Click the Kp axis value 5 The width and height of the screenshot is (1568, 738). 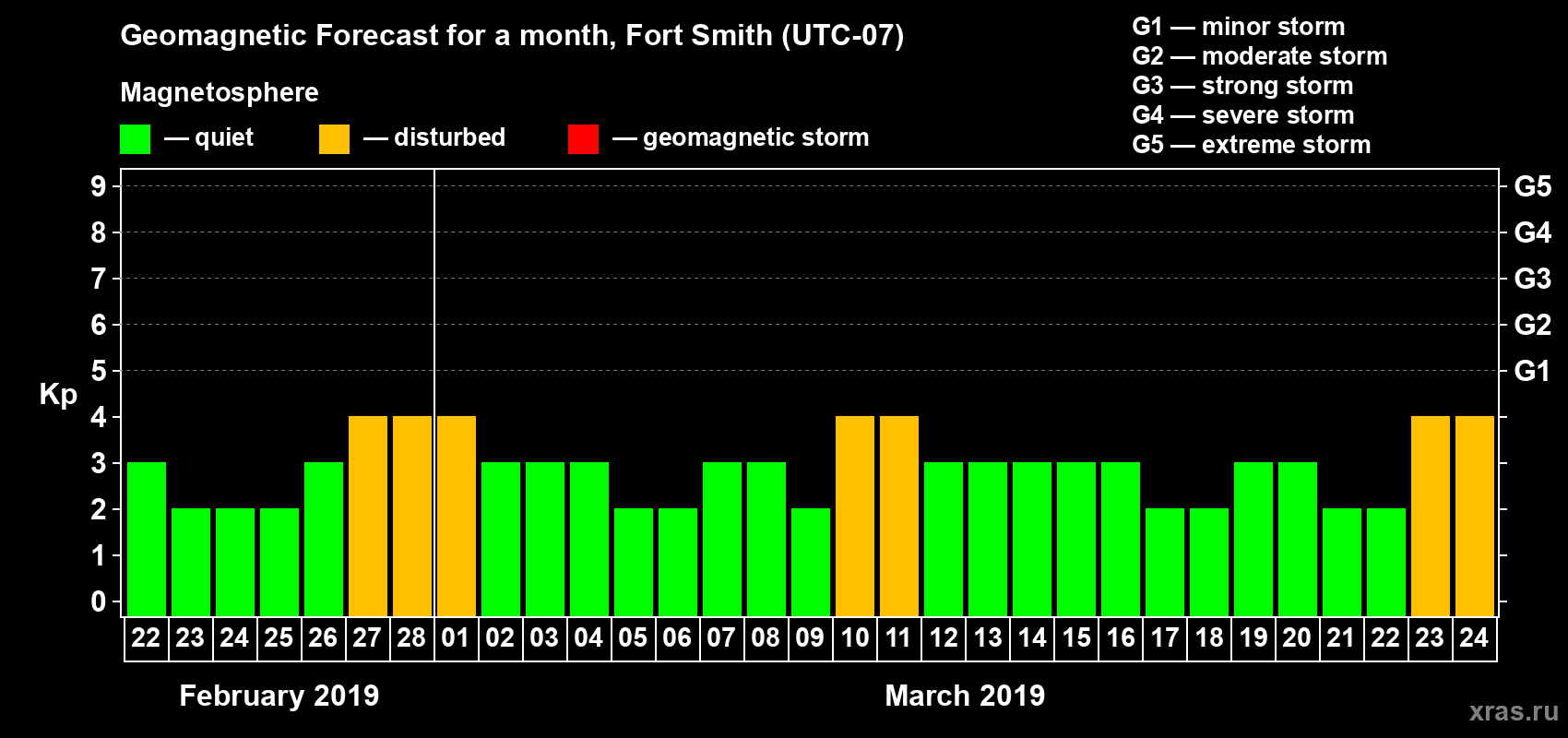tap(99, 371)
